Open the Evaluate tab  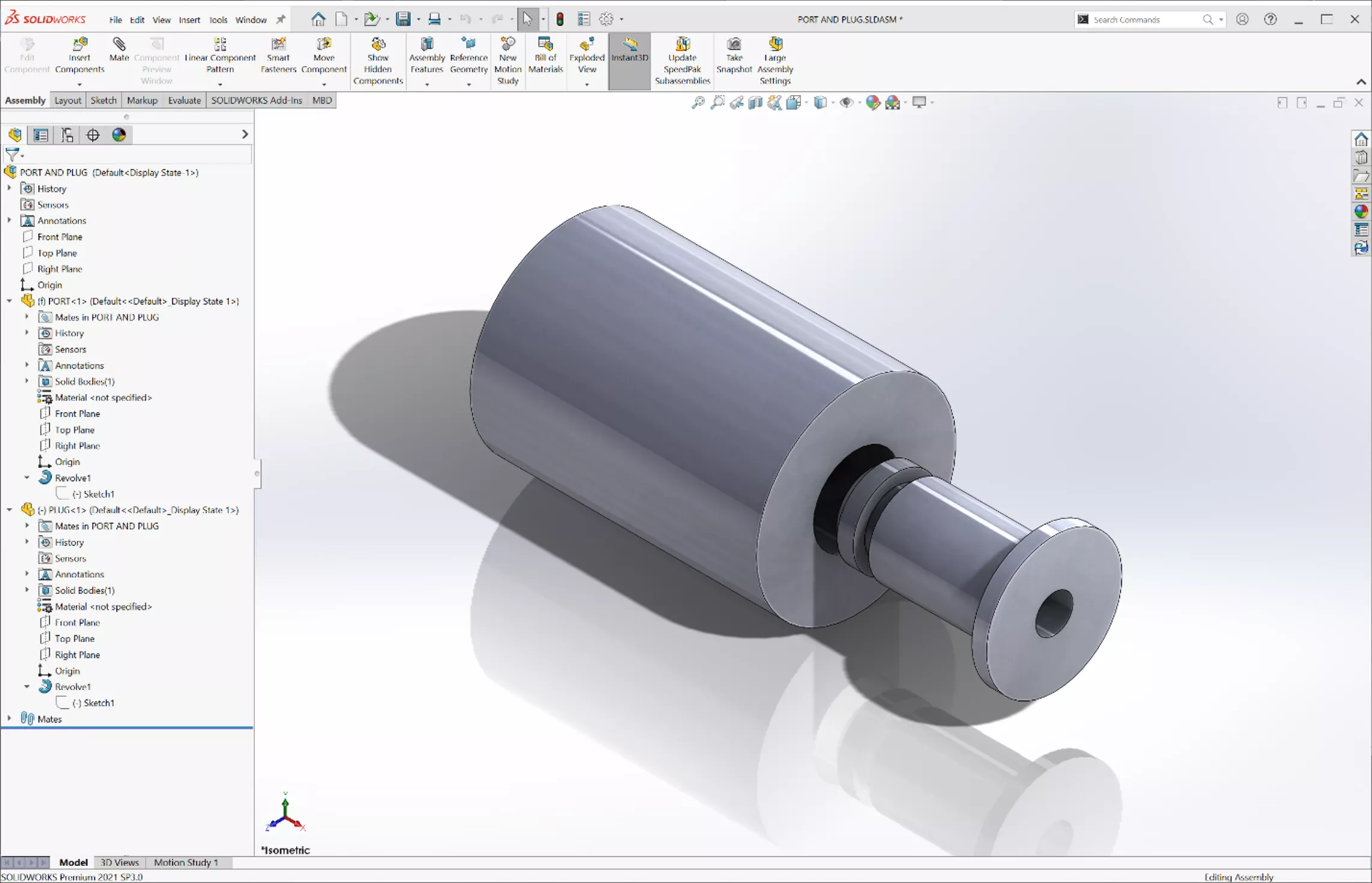coord(183,100)
